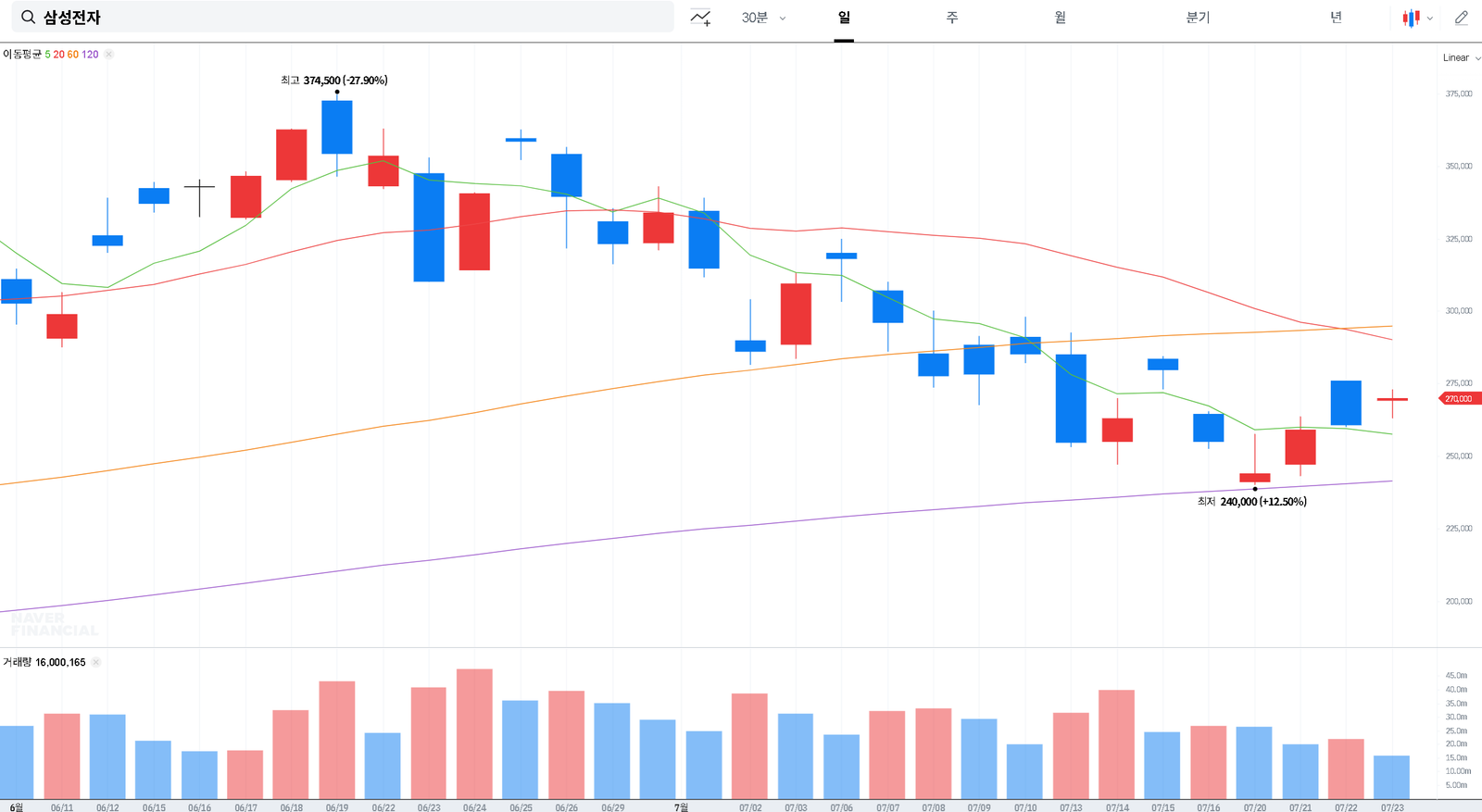Select the 06/24 red candlestick
This screenshot has height=812, width=1482.
(x=474, y=231)
